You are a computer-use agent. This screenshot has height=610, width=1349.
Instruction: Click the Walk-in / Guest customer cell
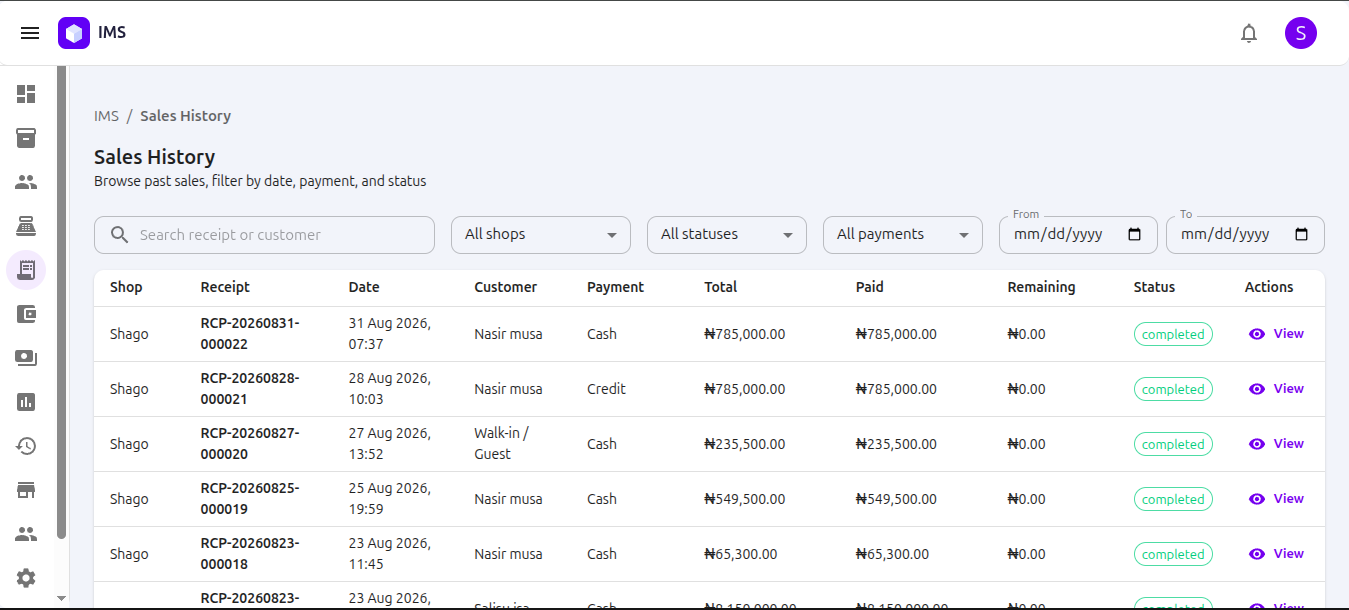tap(501, 444)
